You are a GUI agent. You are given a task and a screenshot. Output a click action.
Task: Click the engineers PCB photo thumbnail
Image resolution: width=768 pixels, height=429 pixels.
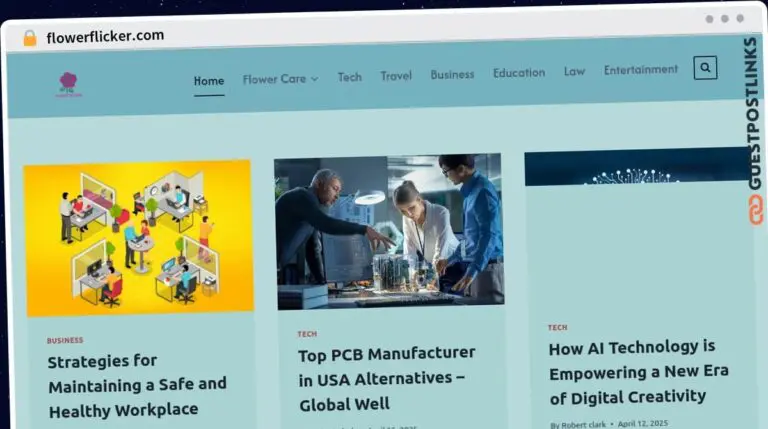pyautogui.click(x=389, y=231)
